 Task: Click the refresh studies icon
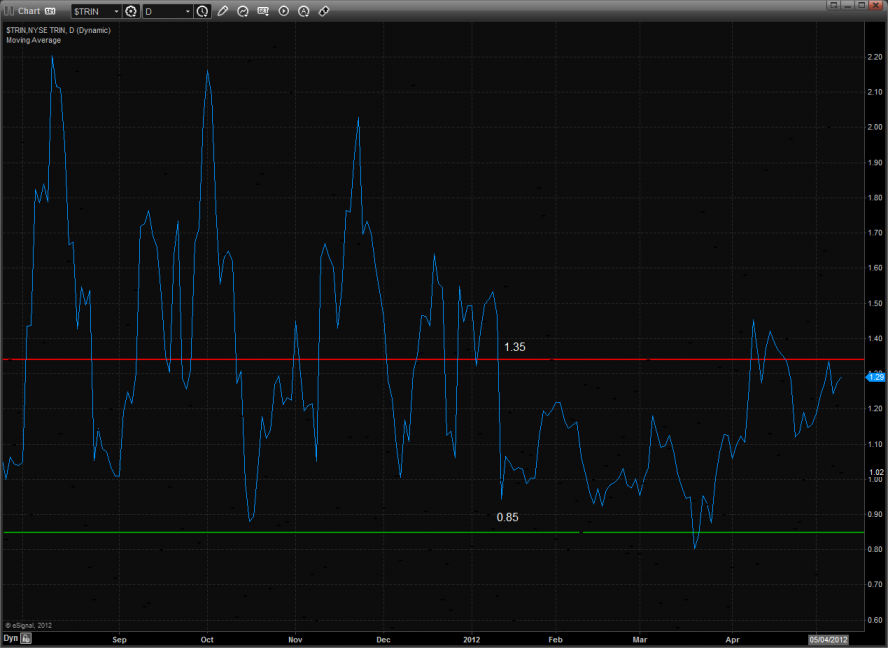pos(243,11)
